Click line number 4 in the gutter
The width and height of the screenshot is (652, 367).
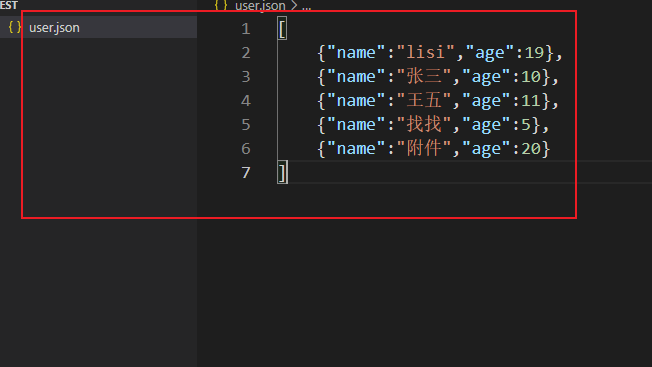click(x=246, y=101)
